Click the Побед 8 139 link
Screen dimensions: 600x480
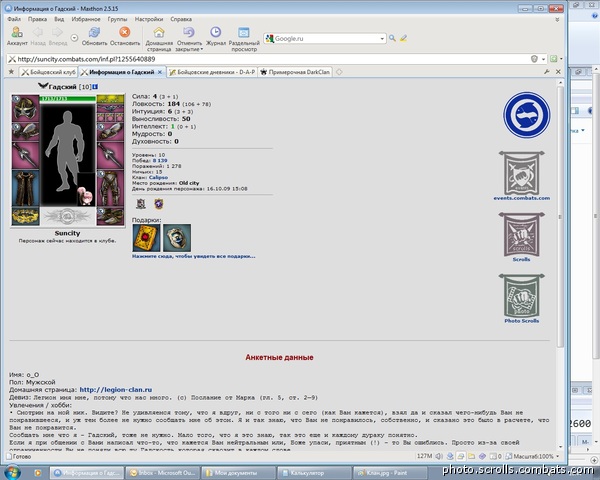160,160
